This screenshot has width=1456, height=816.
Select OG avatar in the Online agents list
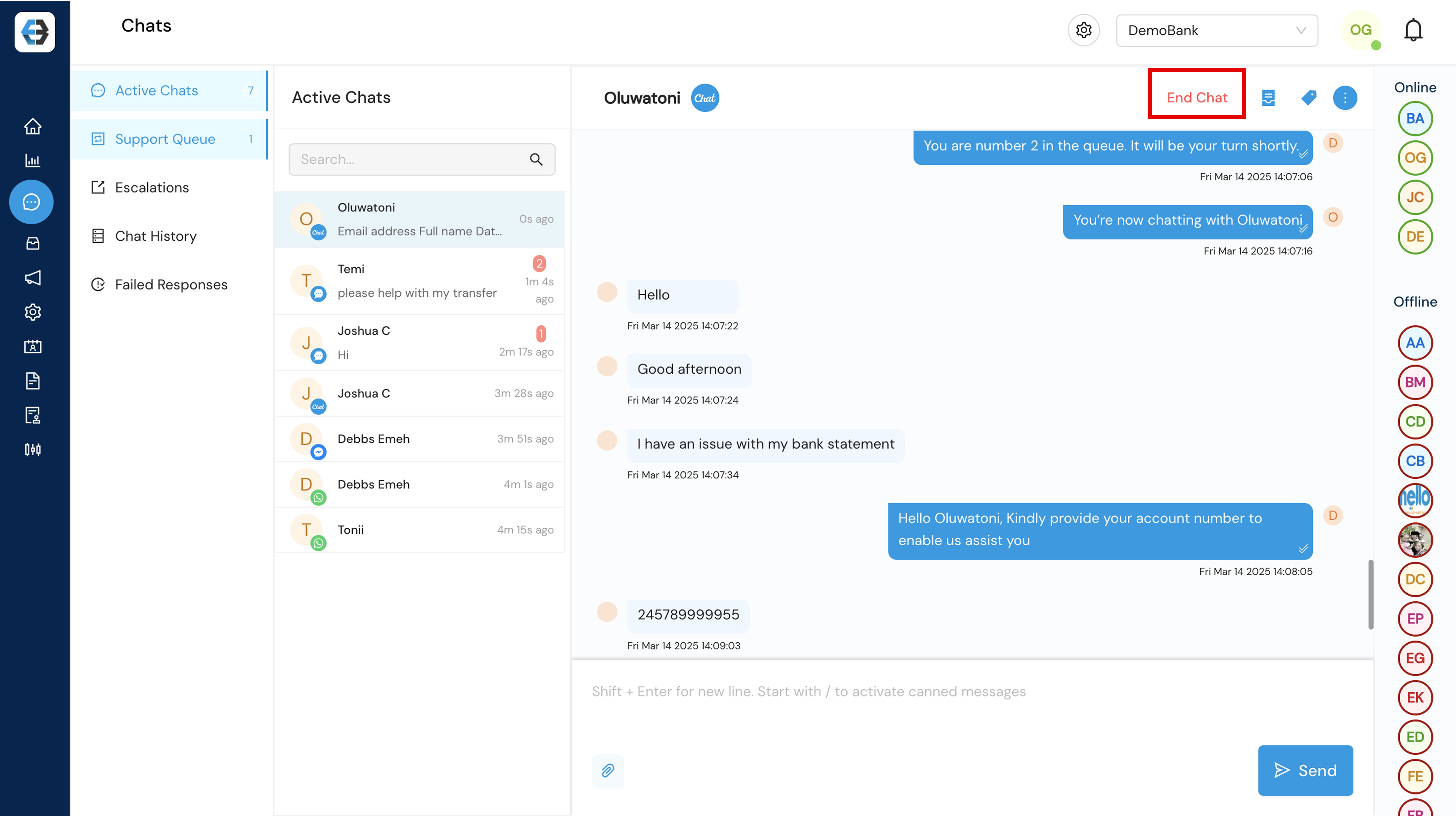tap(1415, 158)
